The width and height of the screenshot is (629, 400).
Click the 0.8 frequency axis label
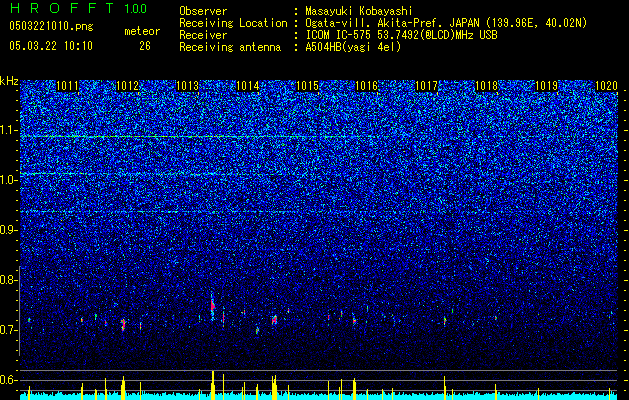pyautogui.click(x=8, y=280)
